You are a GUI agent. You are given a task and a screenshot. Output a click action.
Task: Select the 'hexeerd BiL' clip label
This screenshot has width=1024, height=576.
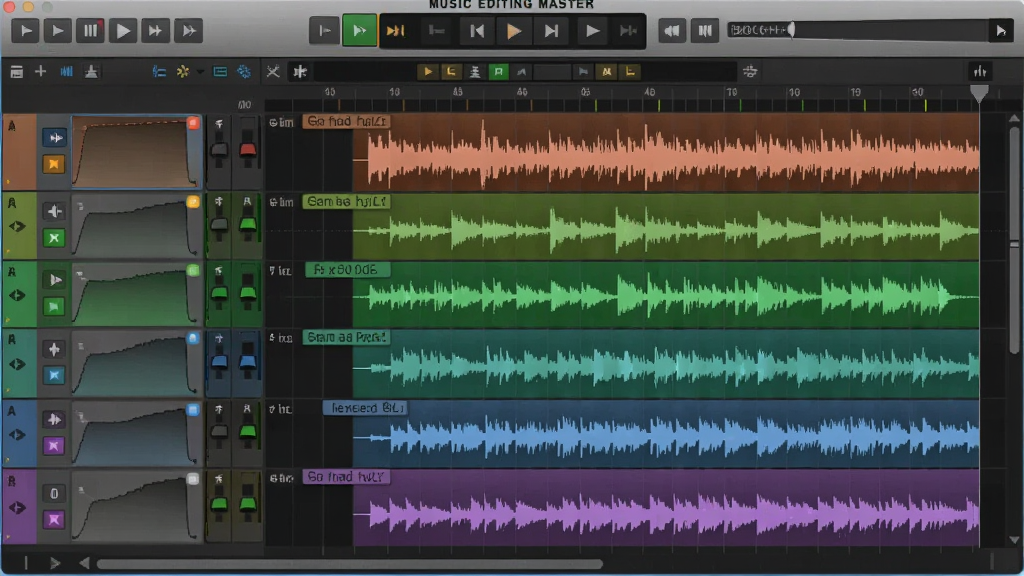(x=366, y=408)
